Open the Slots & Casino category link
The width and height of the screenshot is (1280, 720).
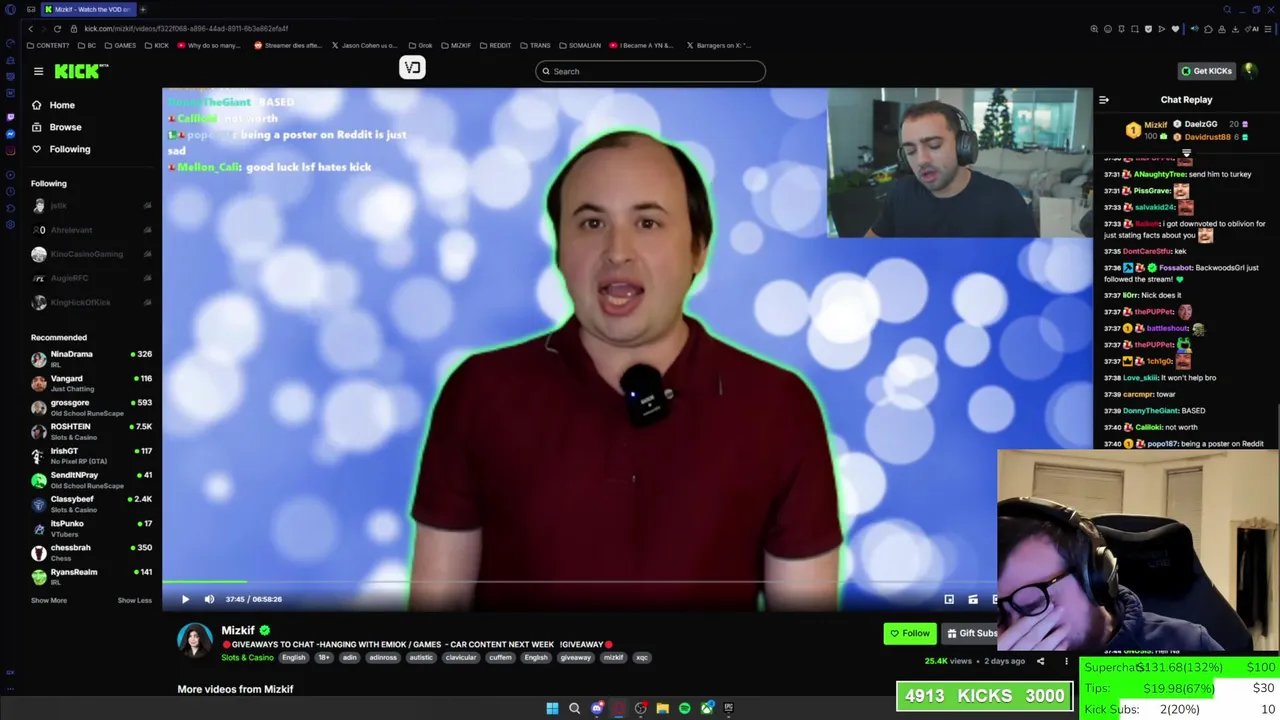pos(247,657)
